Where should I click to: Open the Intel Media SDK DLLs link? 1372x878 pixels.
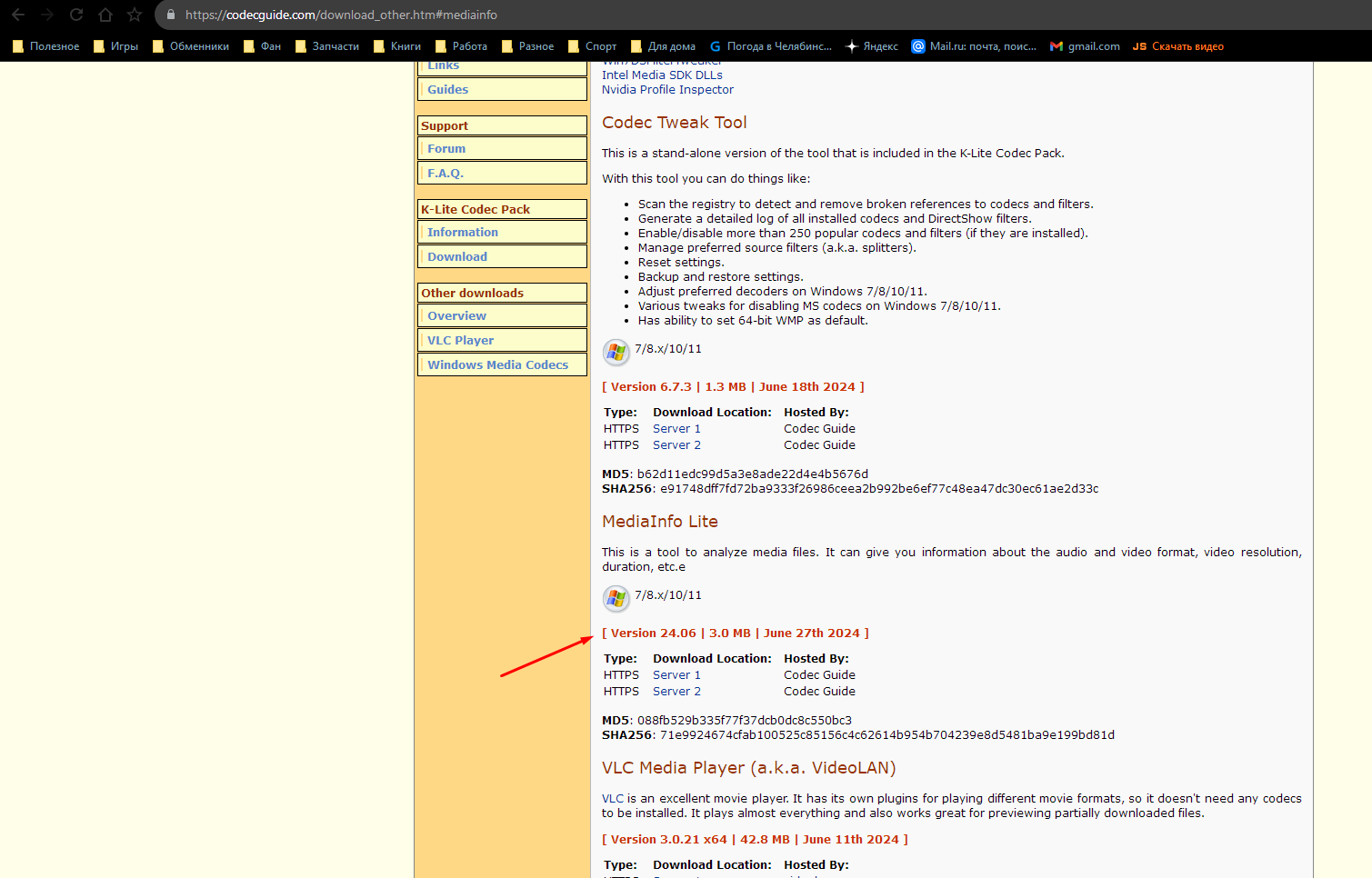pyautogui.click(x=662, y=75)
